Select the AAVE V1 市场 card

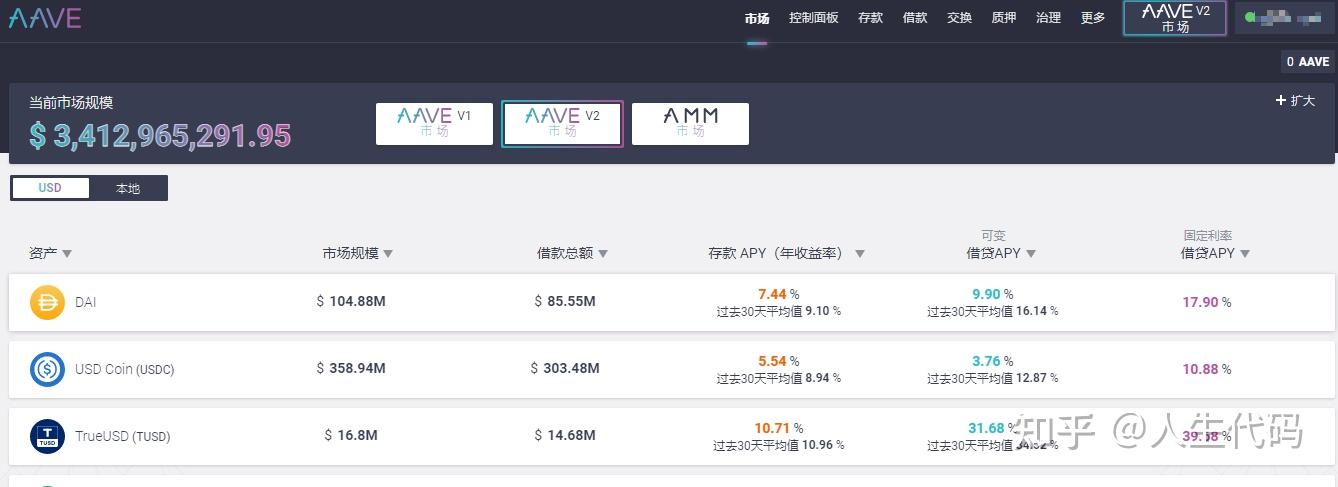(434, 124)
